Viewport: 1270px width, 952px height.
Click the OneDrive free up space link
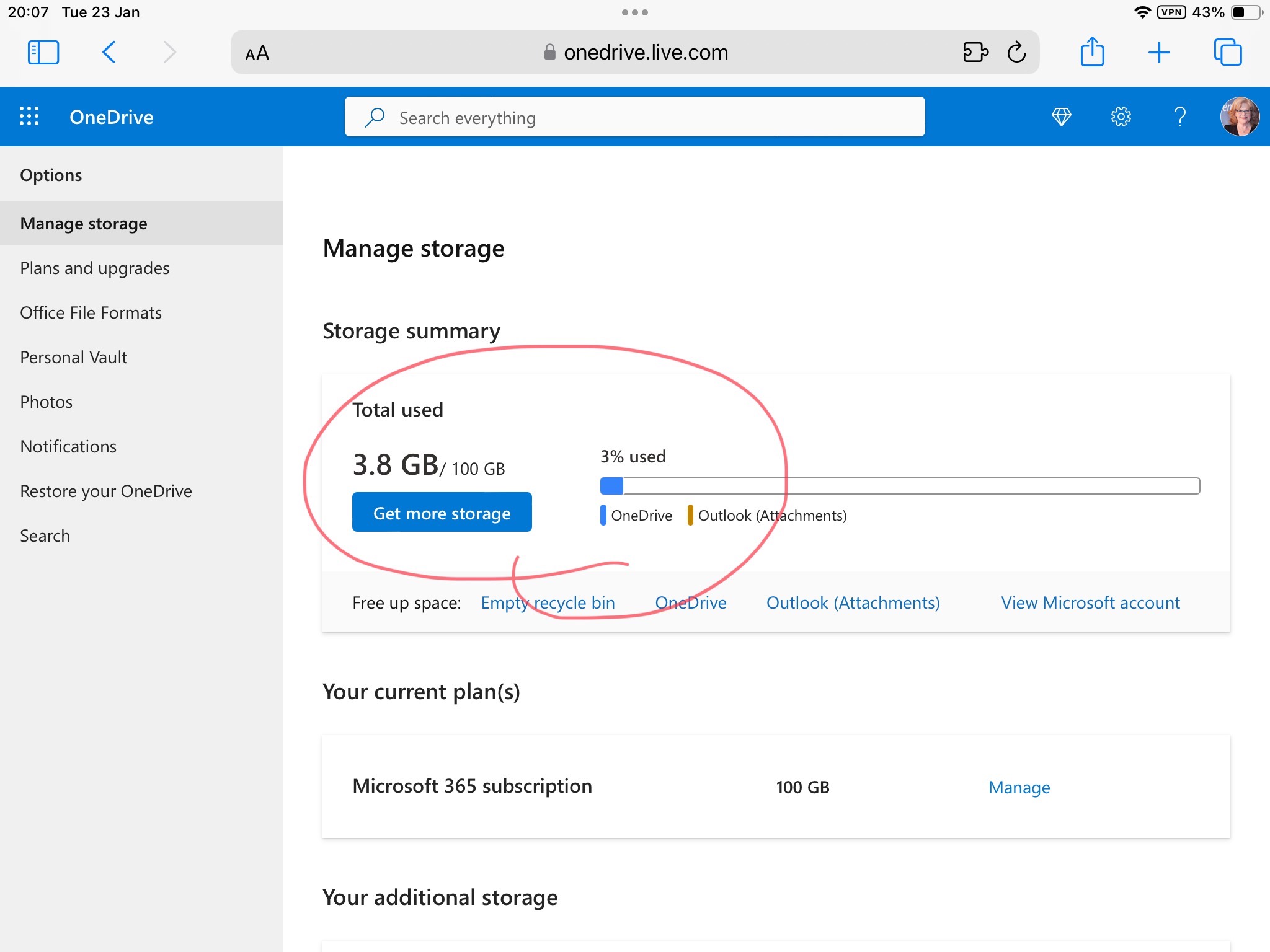coord(691,602)
